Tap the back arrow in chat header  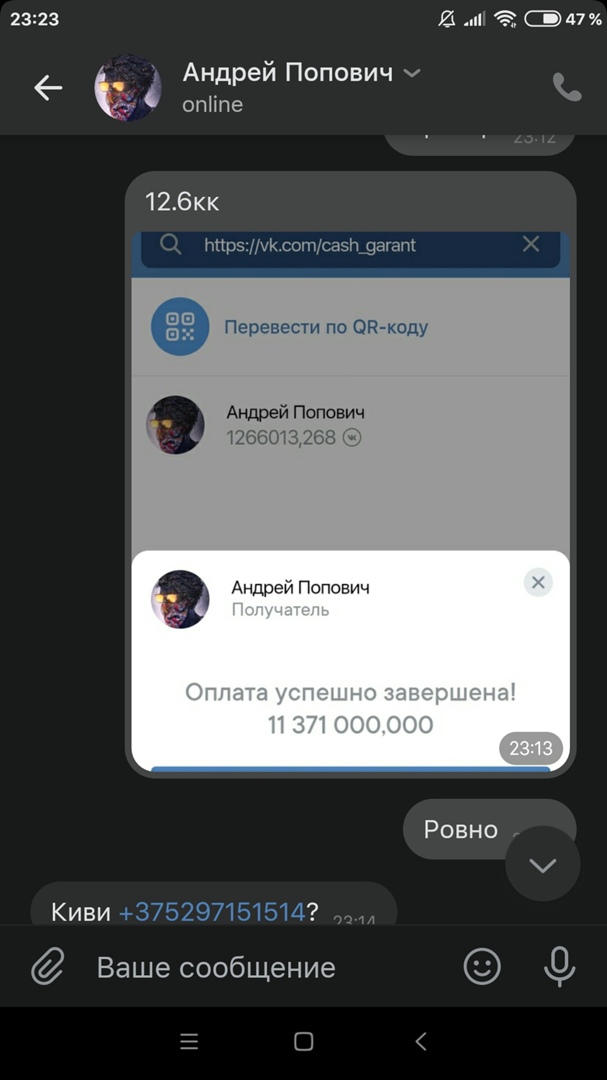click(x=48, y=88)
